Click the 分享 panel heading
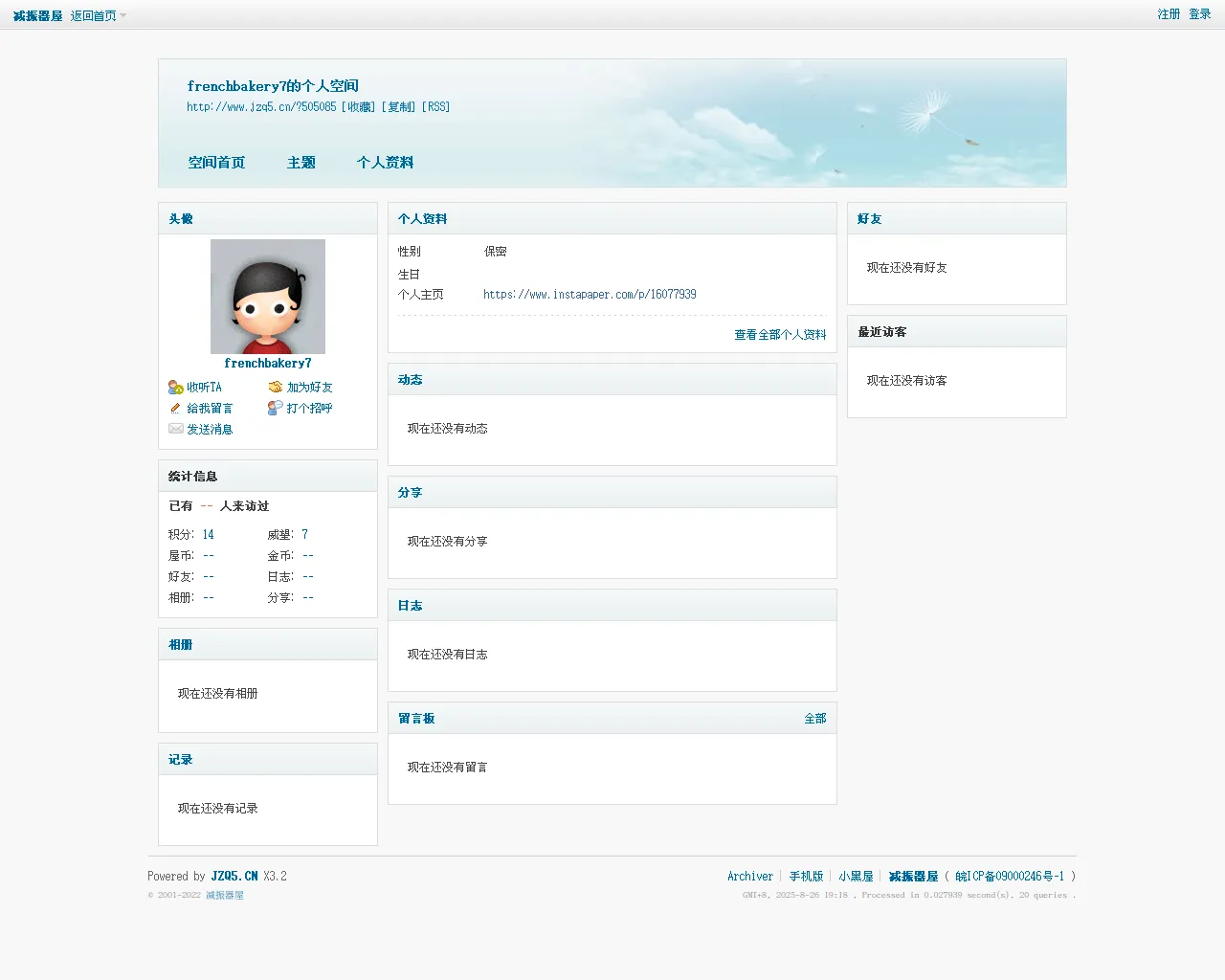Image resolution: width=1225 pixels, height=980 pixels. pyautogui.click(x=411, y=493)
